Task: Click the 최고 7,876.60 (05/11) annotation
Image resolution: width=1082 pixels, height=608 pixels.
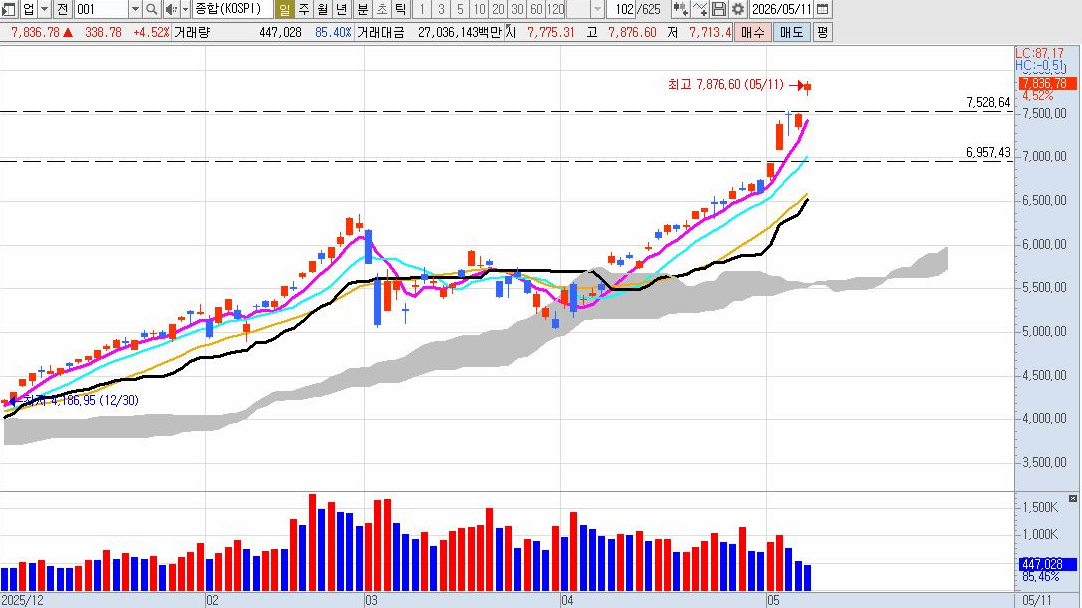Action: (x=726, y=84)
